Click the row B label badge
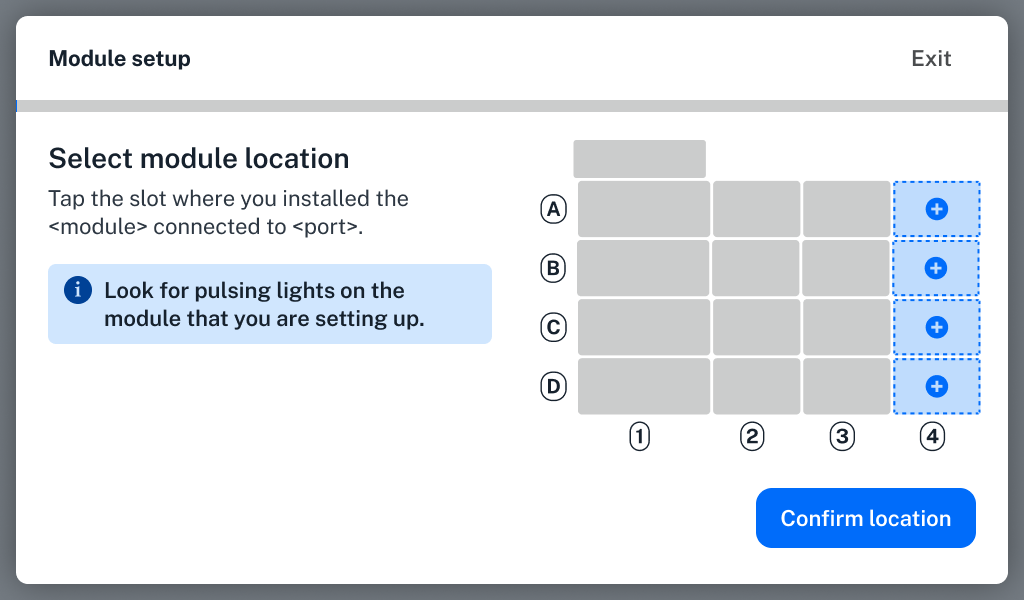This screenshot has width=1024, height=600. [x=553, y=268]
